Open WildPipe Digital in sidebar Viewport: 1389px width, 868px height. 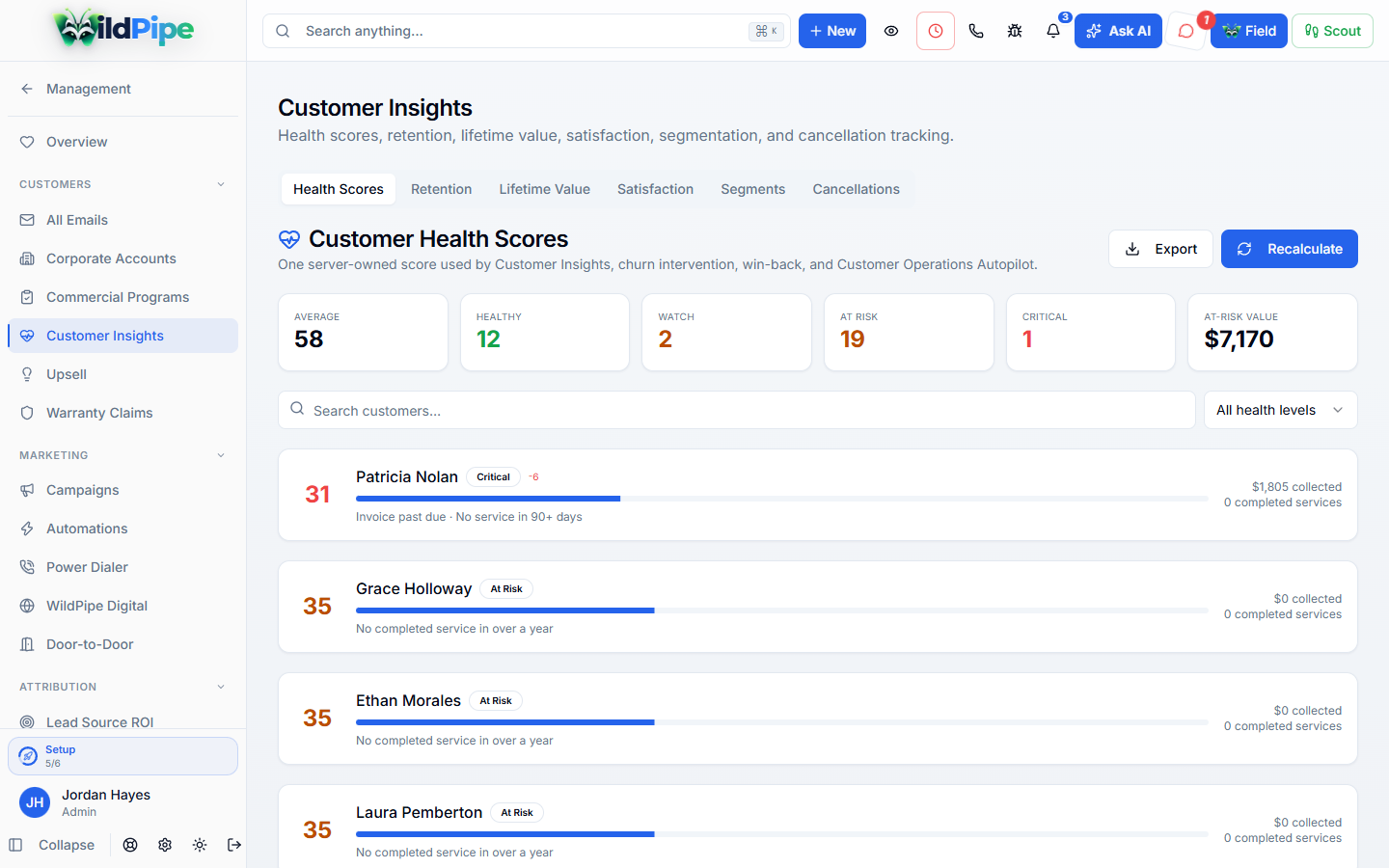(123, 606)
